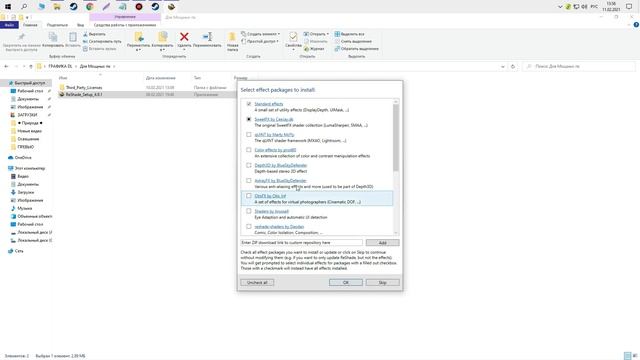Screen dimensions: 640x360
Task: Open the File Explorer taskbar icon
Action: tap(57, 7)
